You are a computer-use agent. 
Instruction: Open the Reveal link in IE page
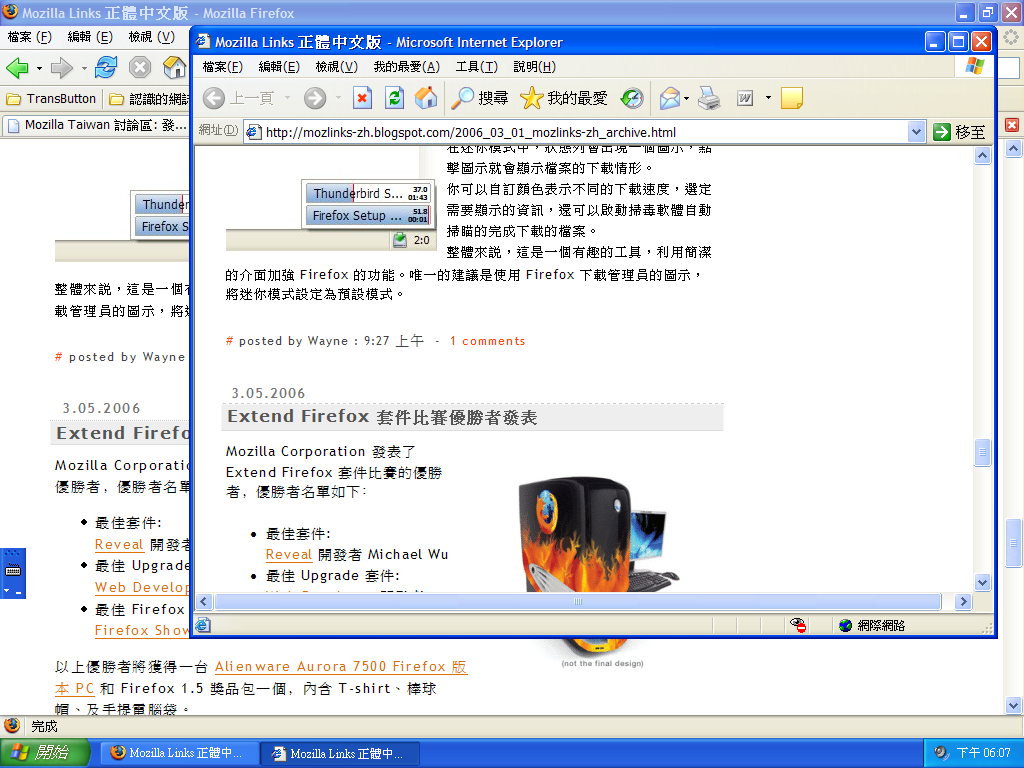(289, 554)
